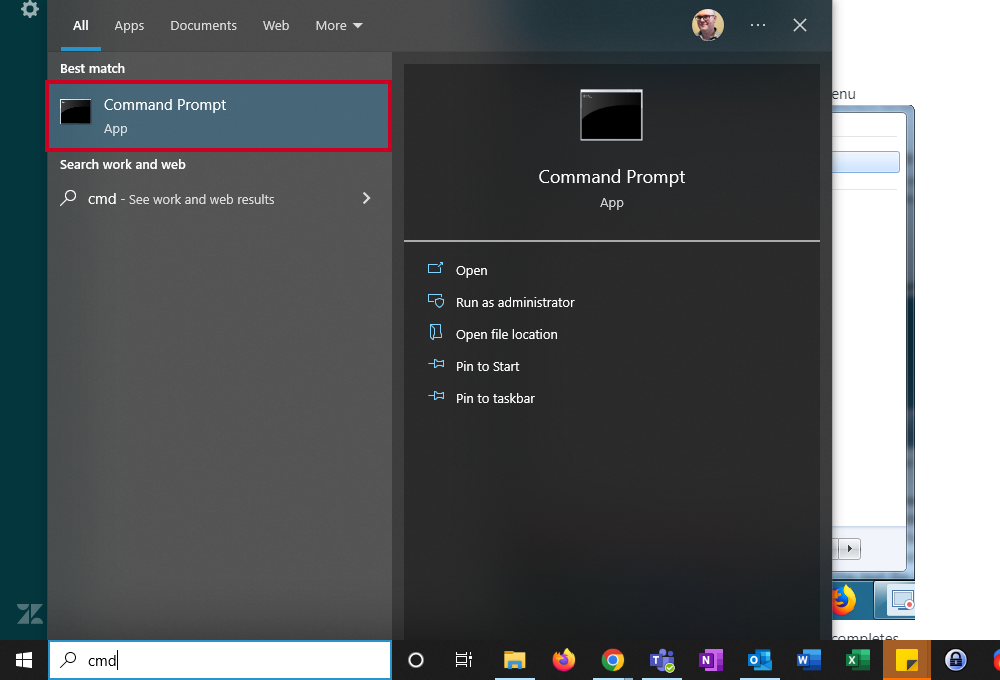Image resolution: width=1000 pixels, height=680 pixels.
Task: Open Task View on taskbar
Action: tap(464, 660)
